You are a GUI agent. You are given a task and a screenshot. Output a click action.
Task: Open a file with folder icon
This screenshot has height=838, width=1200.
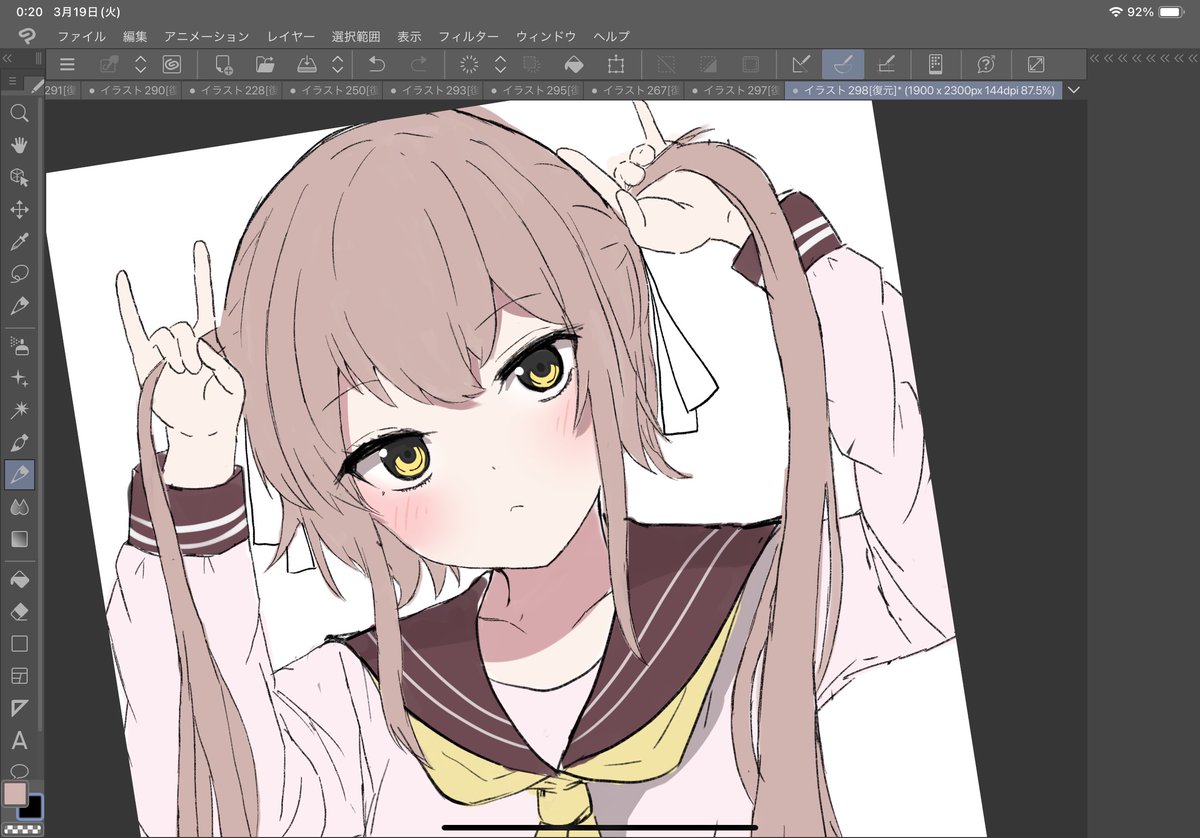265,65
